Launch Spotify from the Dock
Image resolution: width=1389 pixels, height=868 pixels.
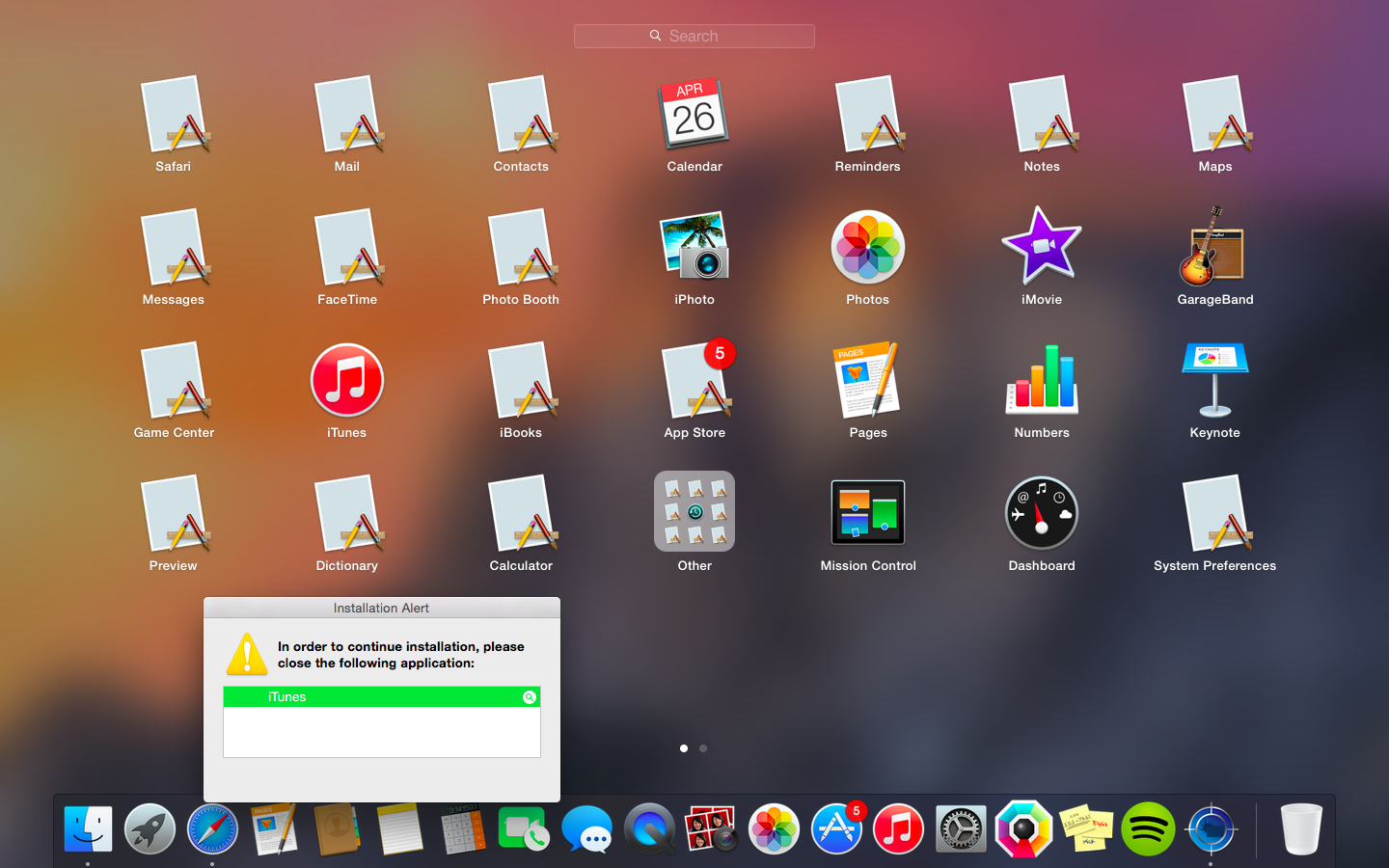point(1148,829)
